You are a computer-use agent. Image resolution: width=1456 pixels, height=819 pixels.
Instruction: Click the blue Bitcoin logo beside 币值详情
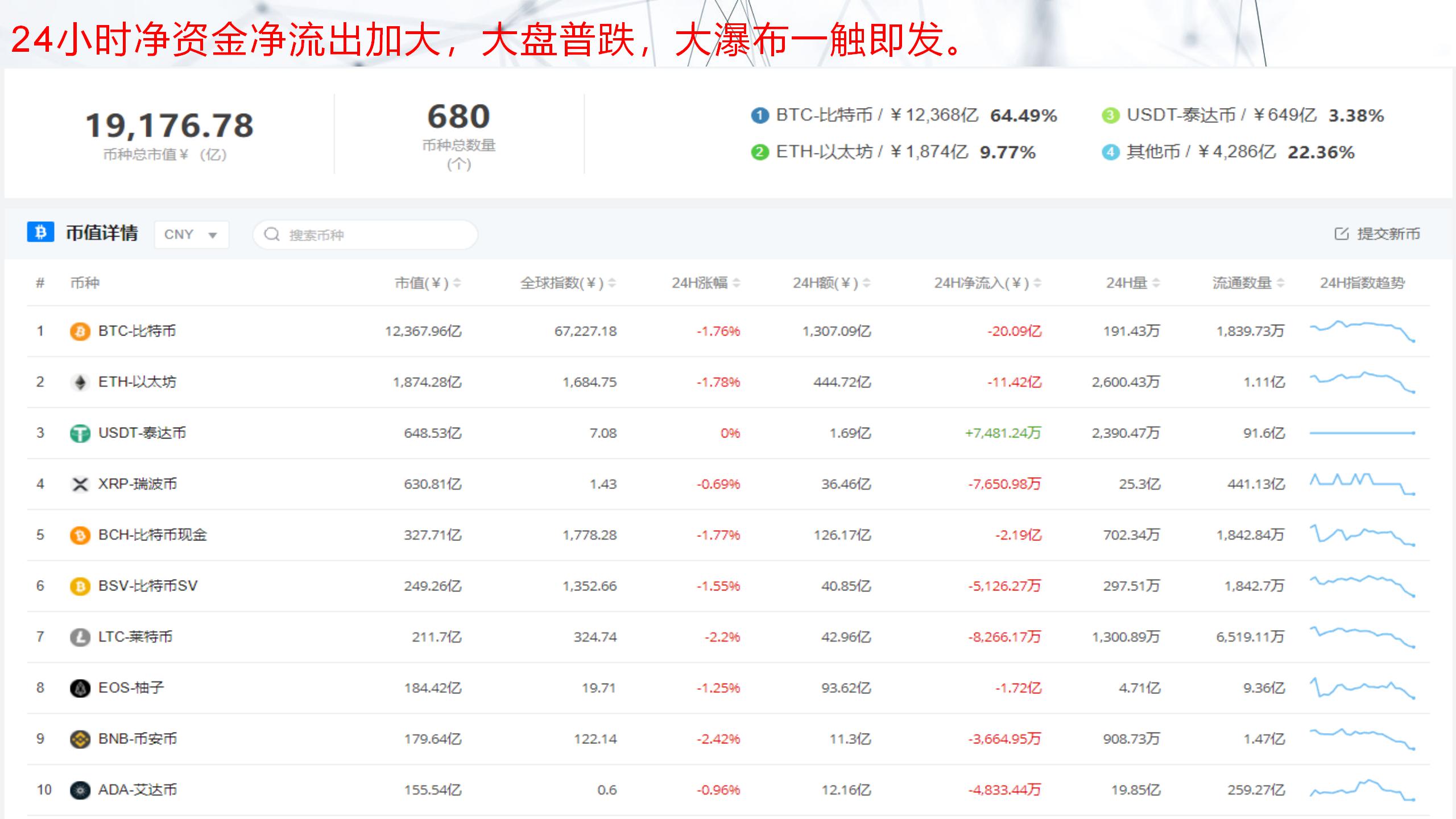coord(40,232)
